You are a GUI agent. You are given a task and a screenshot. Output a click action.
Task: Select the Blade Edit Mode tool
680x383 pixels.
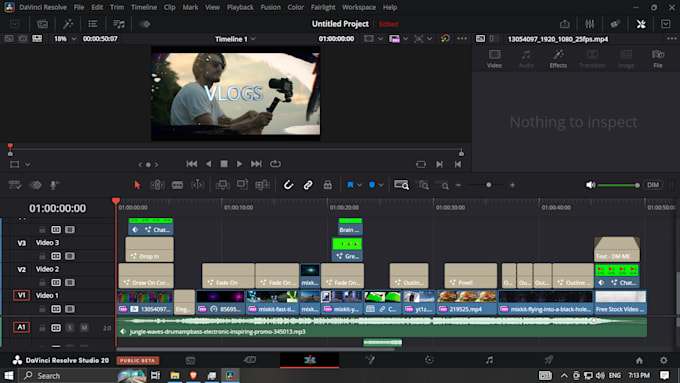(177, 185)
